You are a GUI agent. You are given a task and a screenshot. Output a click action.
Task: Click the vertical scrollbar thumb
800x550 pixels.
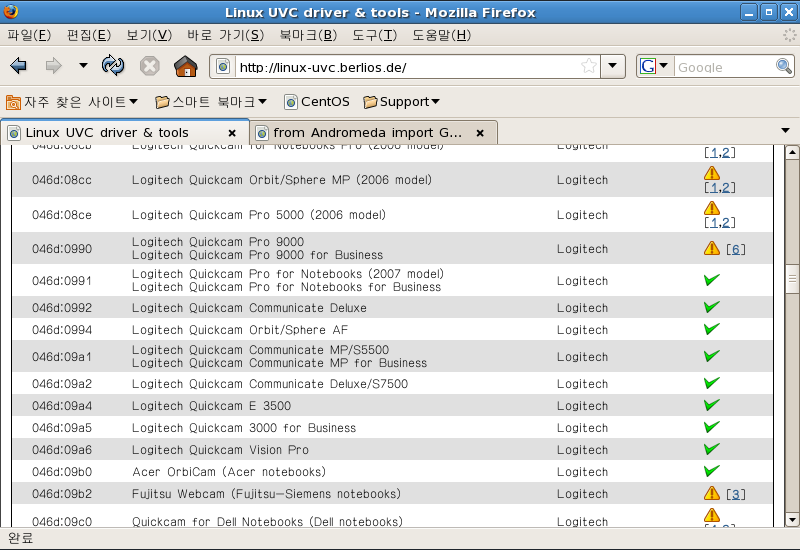[x=792, y=279]
